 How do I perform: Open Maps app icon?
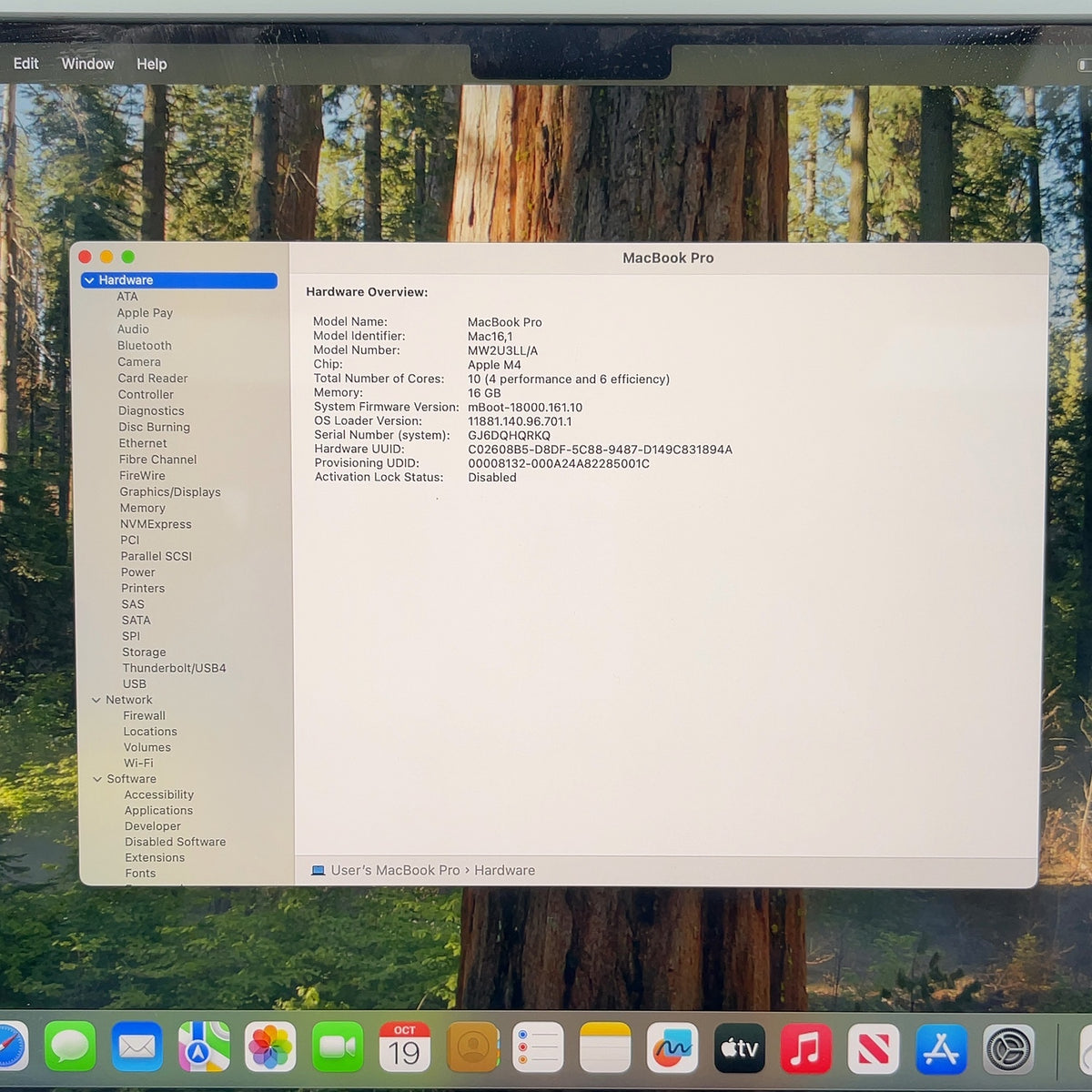tap(204, 1046)
